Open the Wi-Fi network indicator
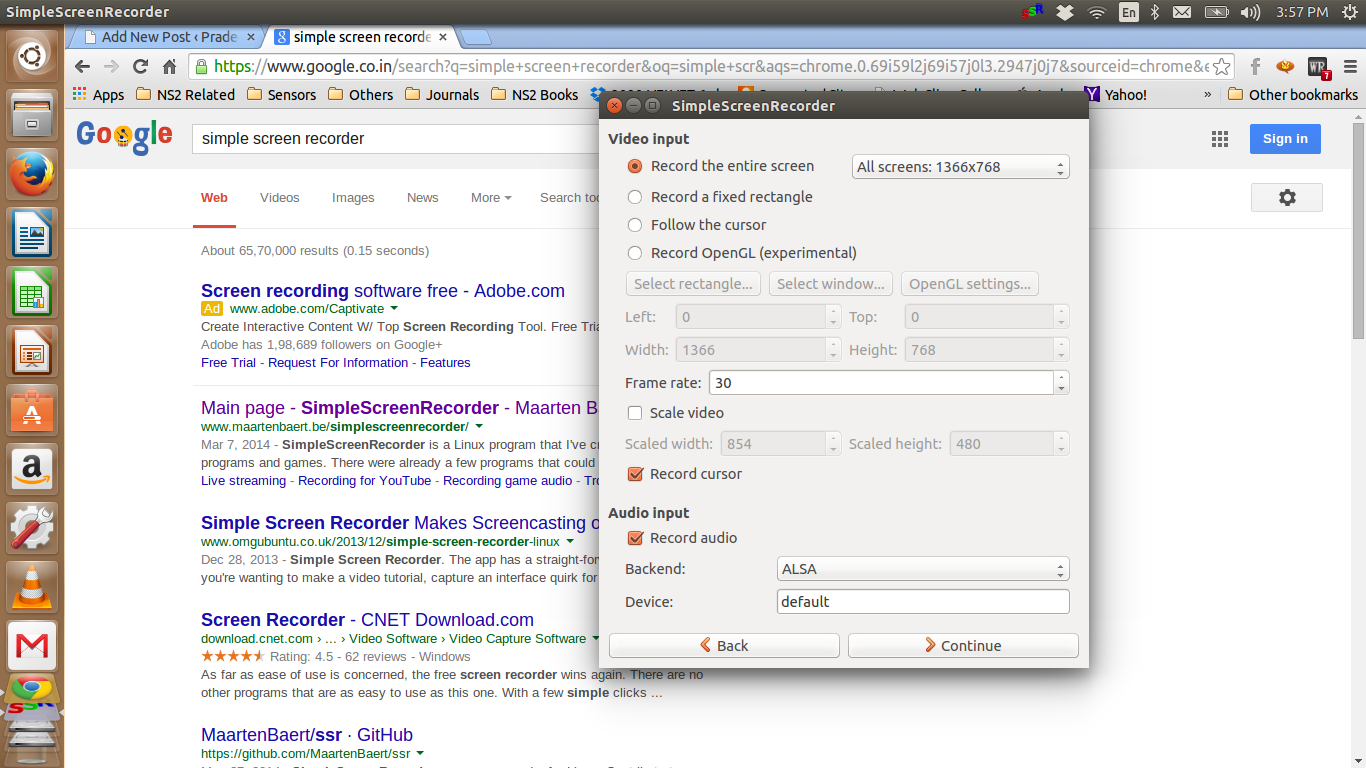This screenshot has height=768, width=1366. 1097,12
